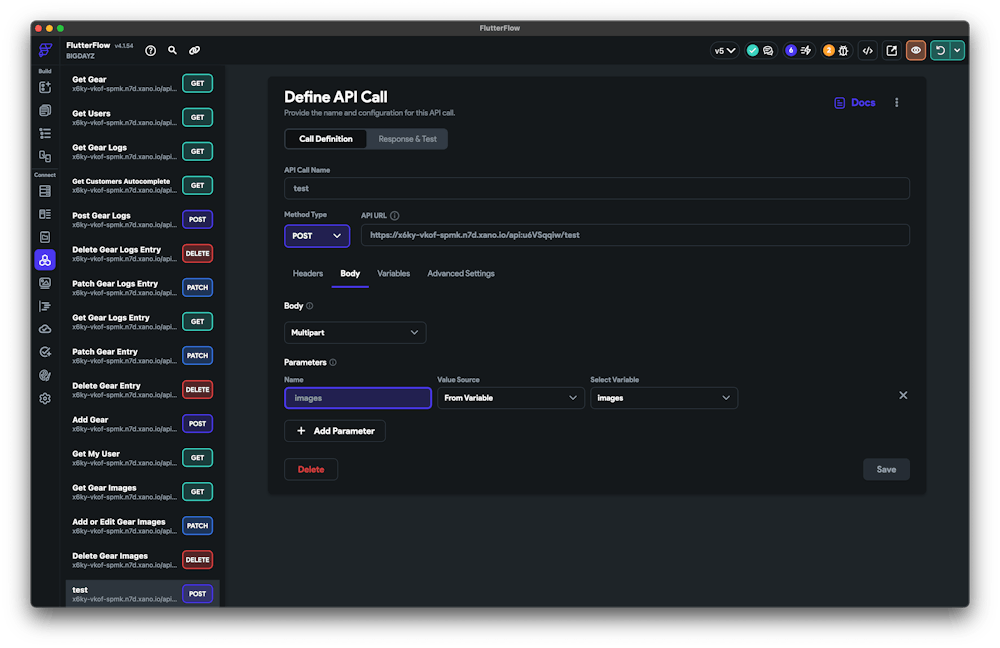This screenshot has width=1000, height=648.
Task: Open the App State document icon
Action: 45,237
